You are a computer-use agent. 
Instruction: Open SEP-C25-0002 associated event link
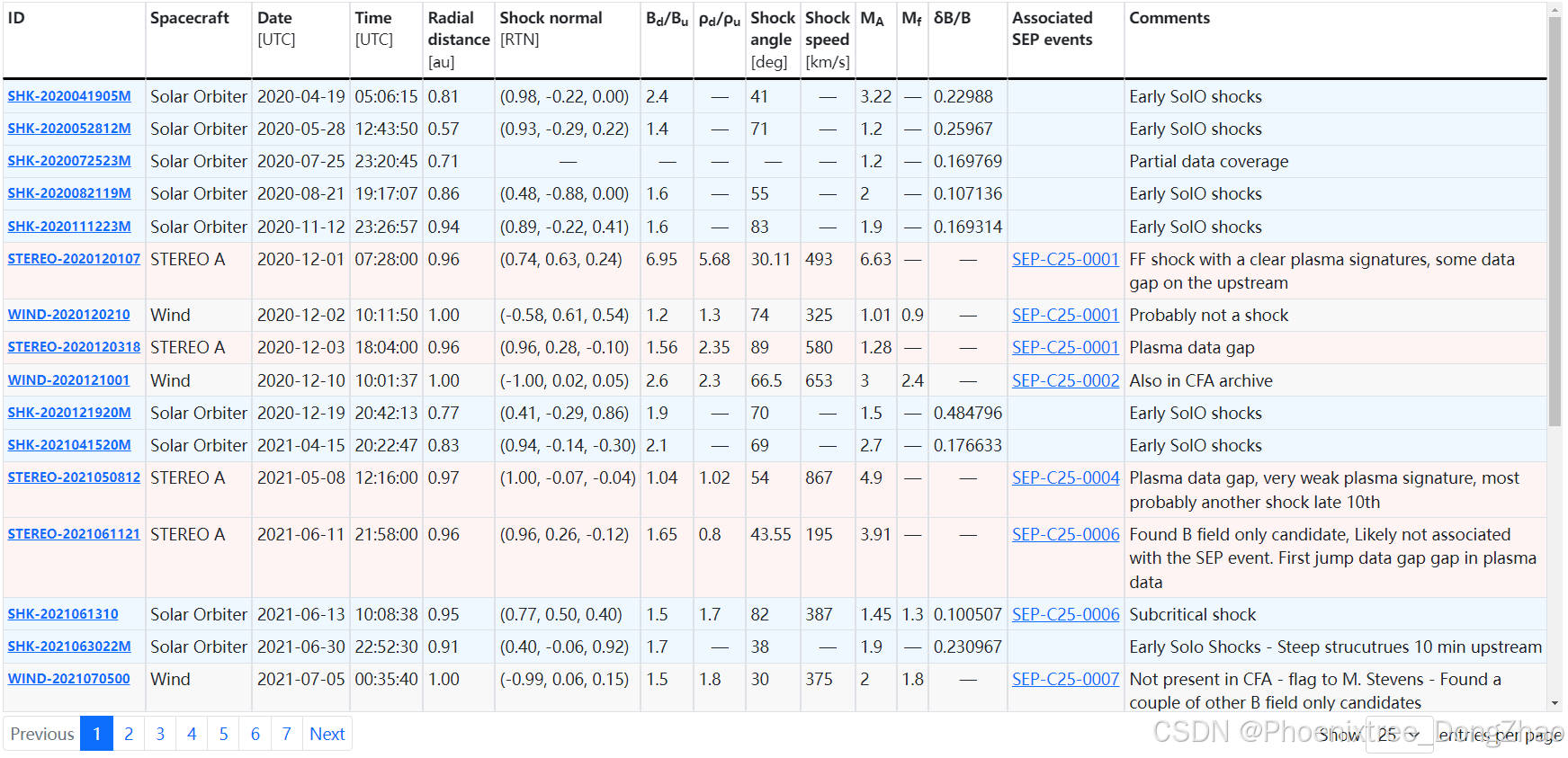point(1066,380)
